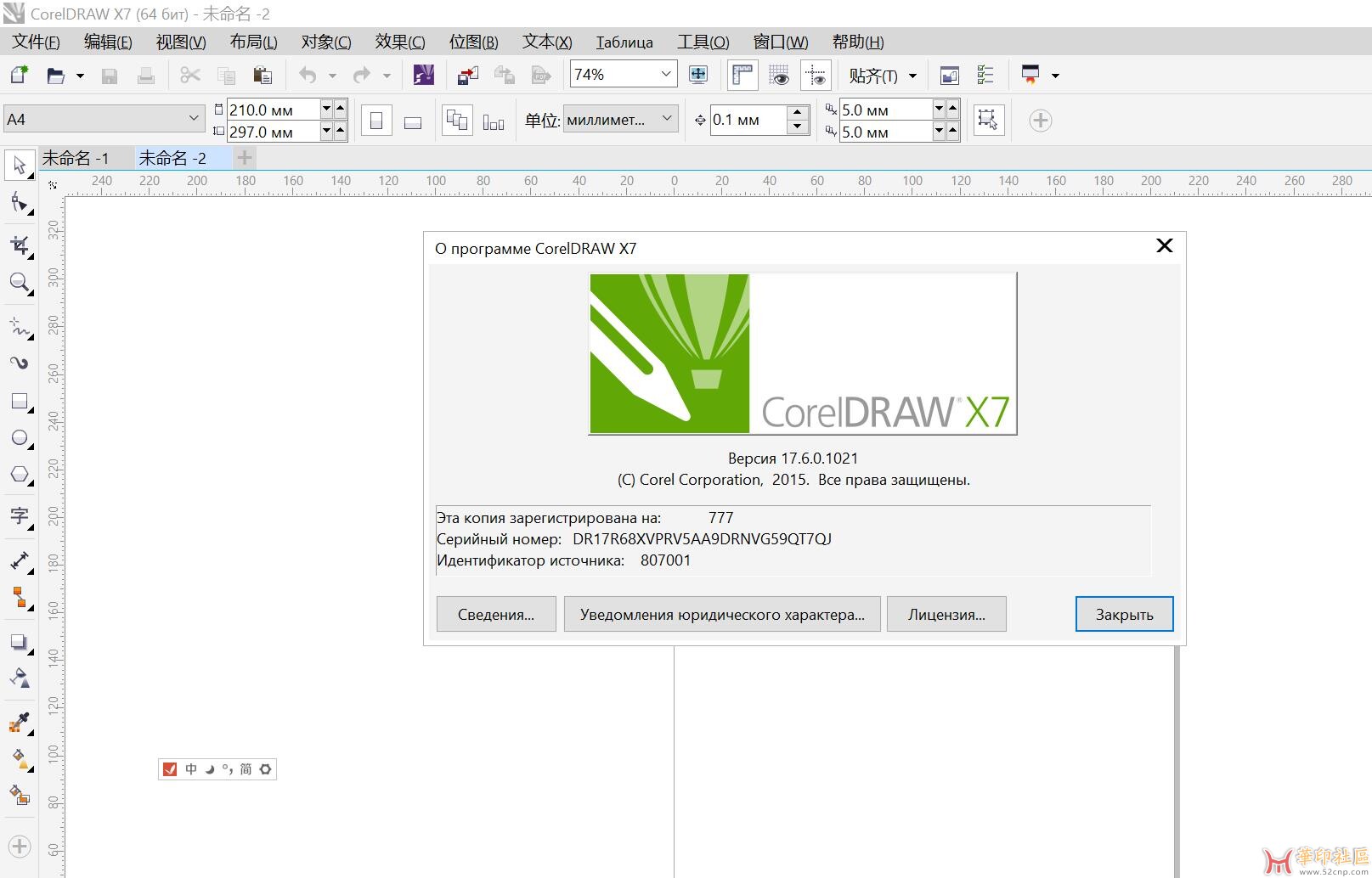The width and height of the screenshot is (1372, 878).
Task: Add new document tab plus
Action: 244,158
